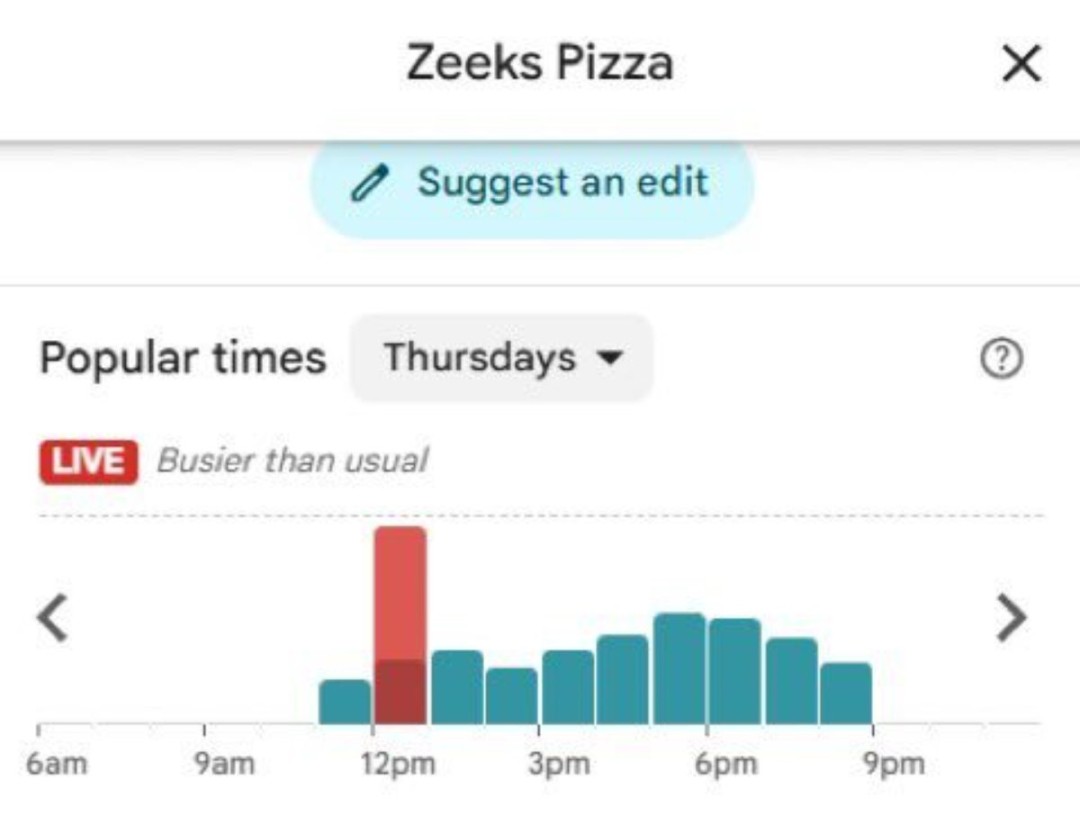Image resolution: width=1080 pixels, height=833 pixels.
Task: Select the 7pm popularity bar
Action: tap(791, 680)
